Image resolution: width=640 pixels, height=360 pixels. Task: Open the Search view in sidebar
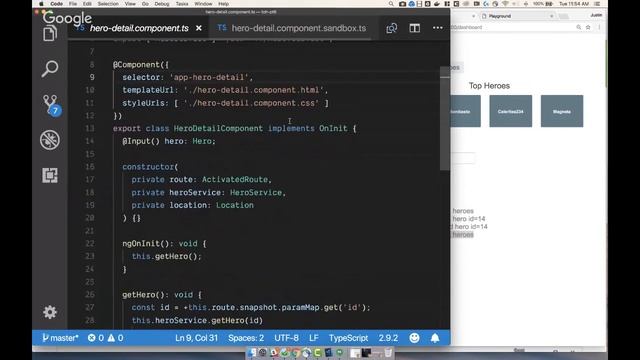tap(50, 69)
